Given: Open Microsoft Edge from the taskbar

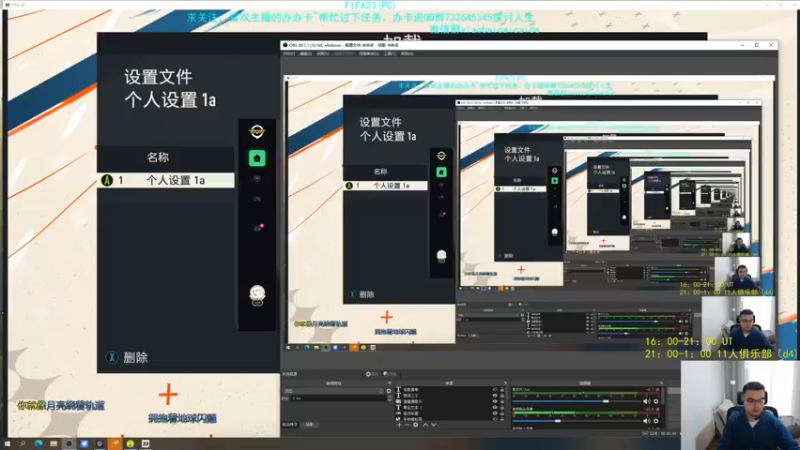Looking at the screenshot, I should (x=38, y=444).
